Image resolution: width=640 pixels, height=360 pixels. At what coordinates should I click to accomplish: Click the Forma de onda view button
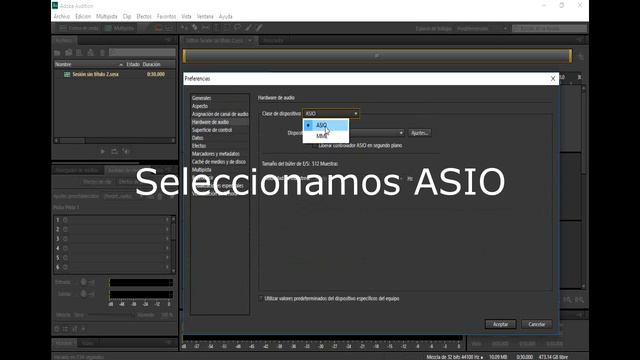[x=79, y=28]
